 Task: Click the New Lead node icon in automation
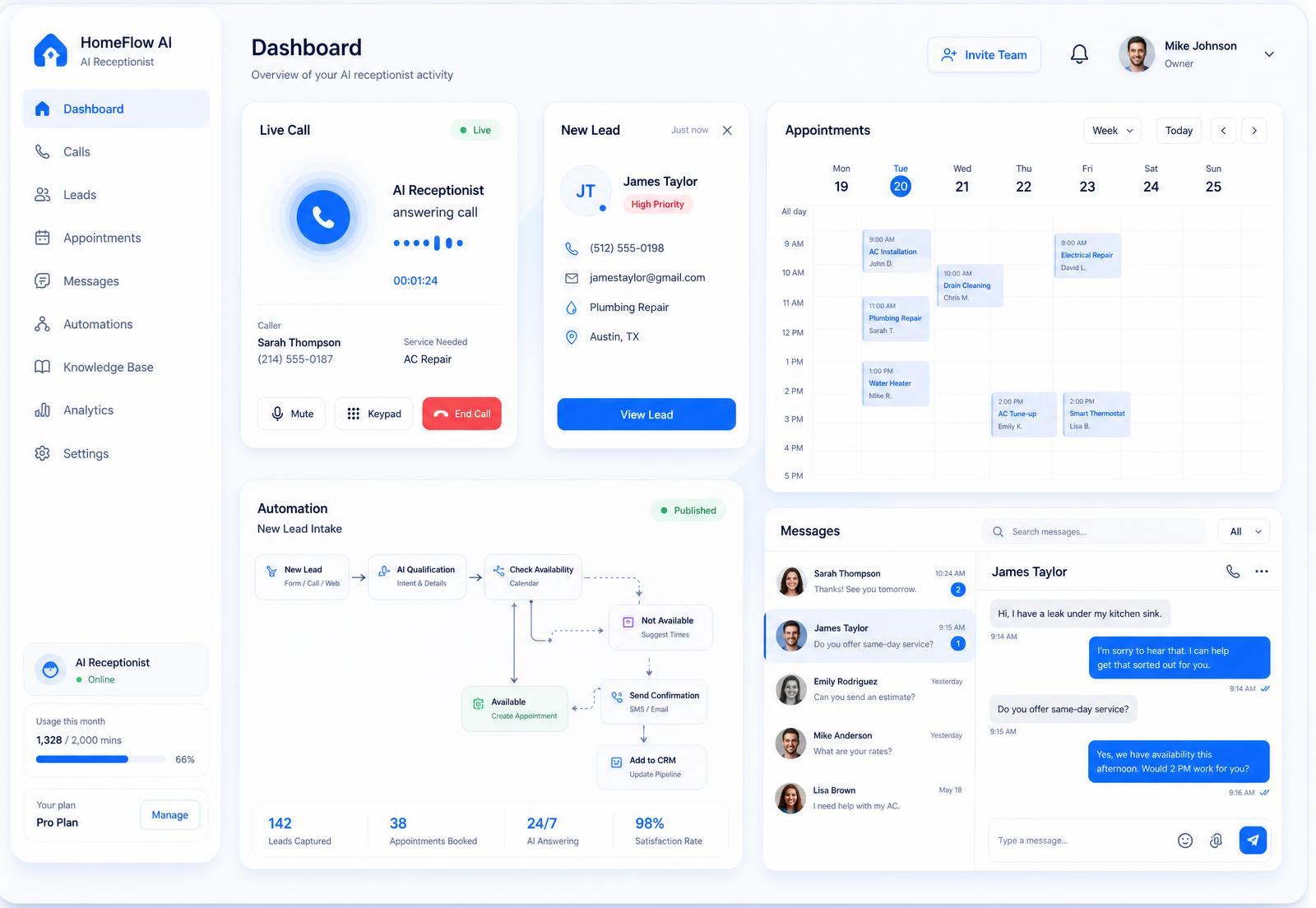[x=271, y=571]
